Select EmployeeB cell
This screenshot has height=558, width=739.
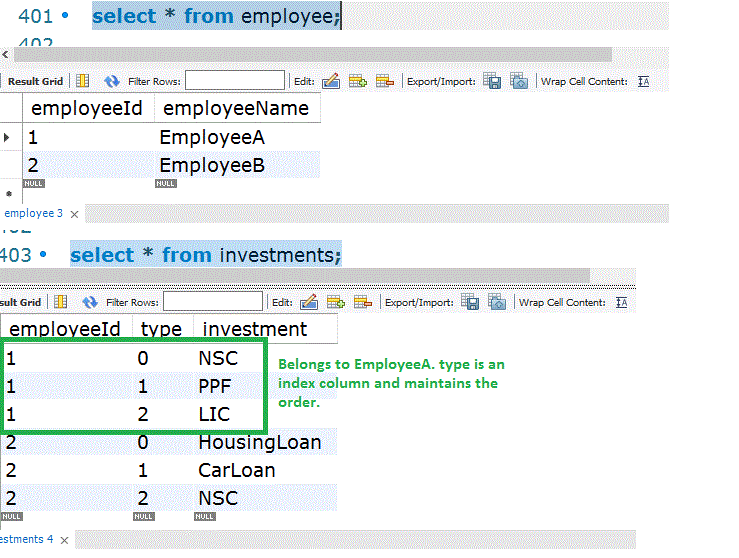(238, 165)
